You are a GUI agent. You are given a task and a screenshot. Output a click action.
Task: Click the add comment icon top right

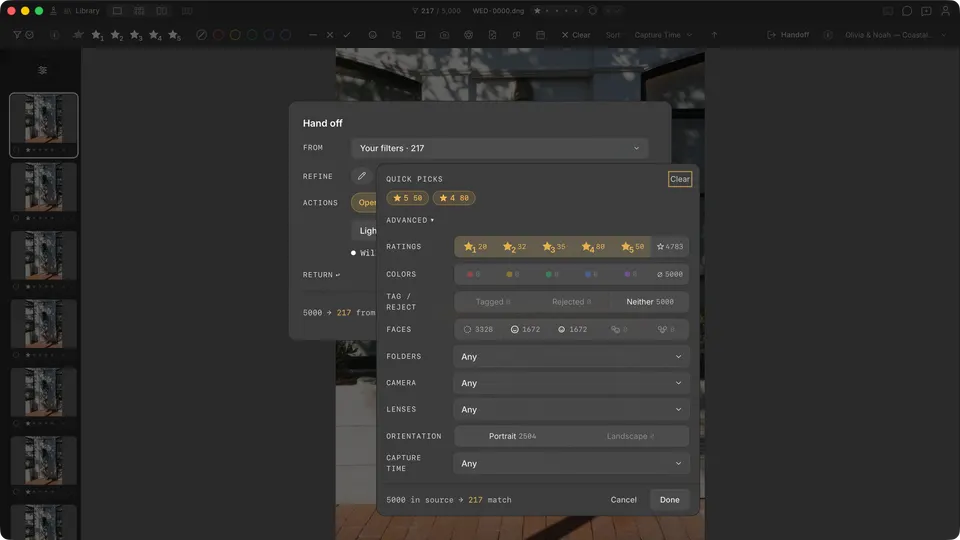926,11
